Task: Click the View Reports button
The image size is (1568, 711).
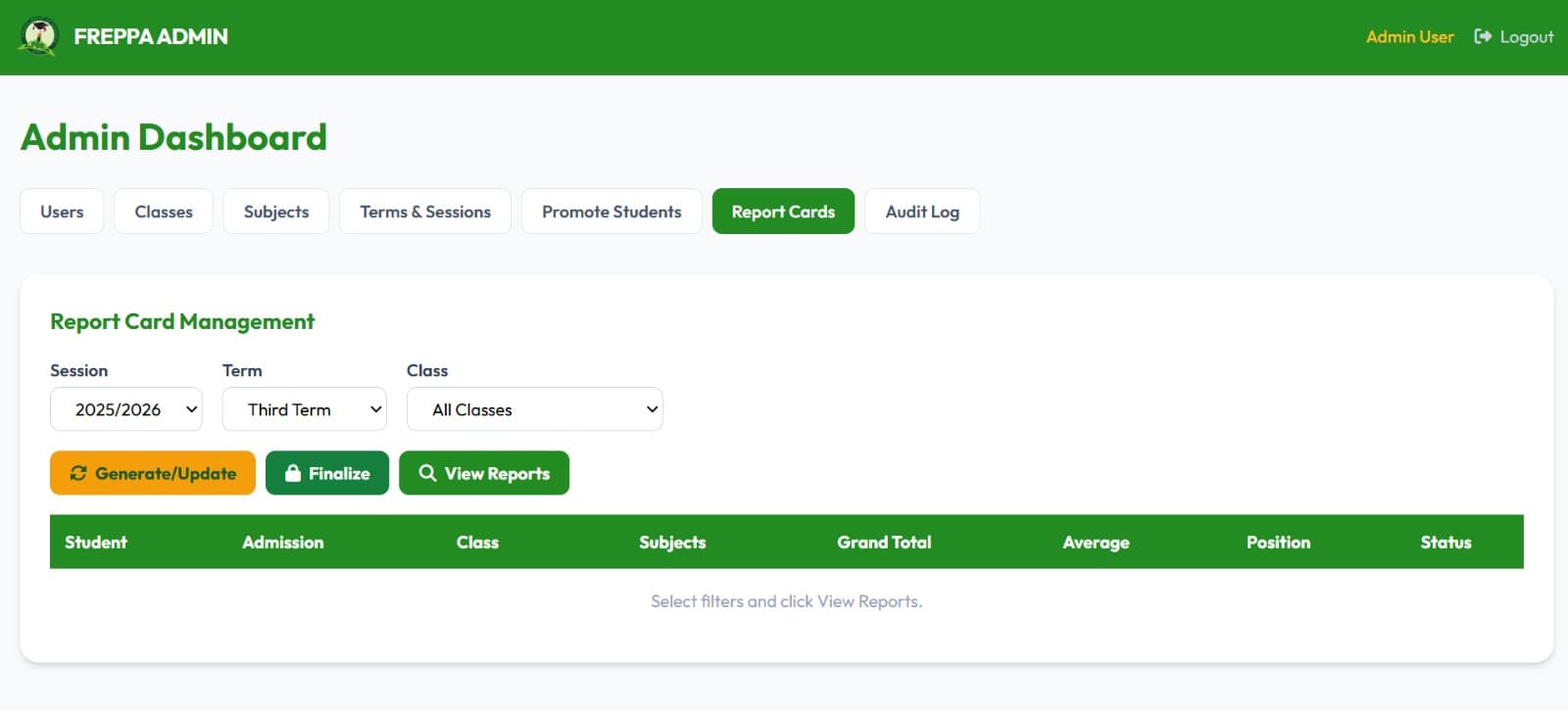Action: pyautogui.click(x=484, y=473)
